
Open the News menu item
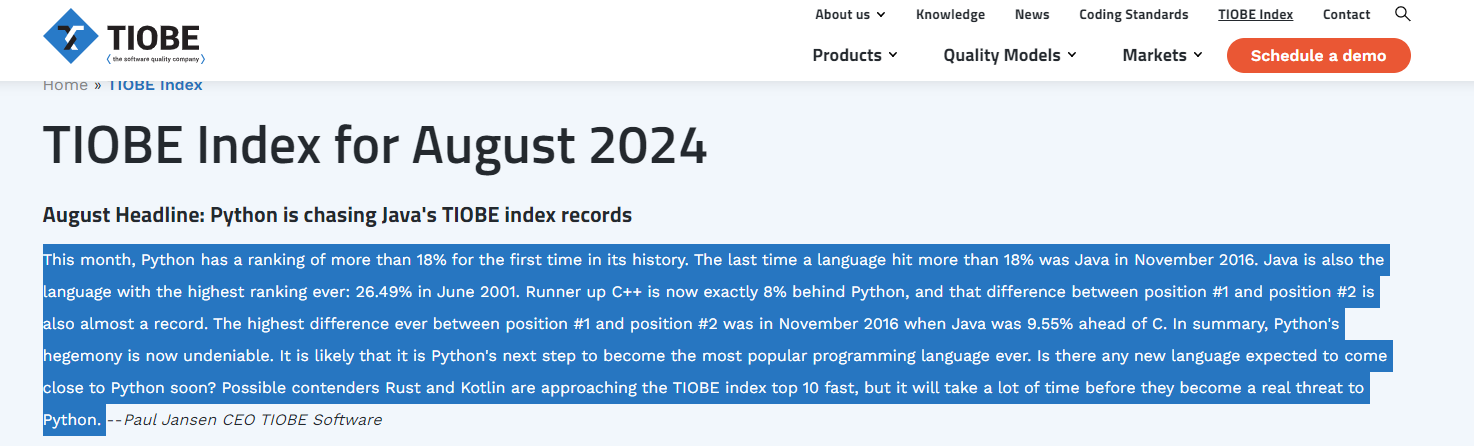[1032, 14]
